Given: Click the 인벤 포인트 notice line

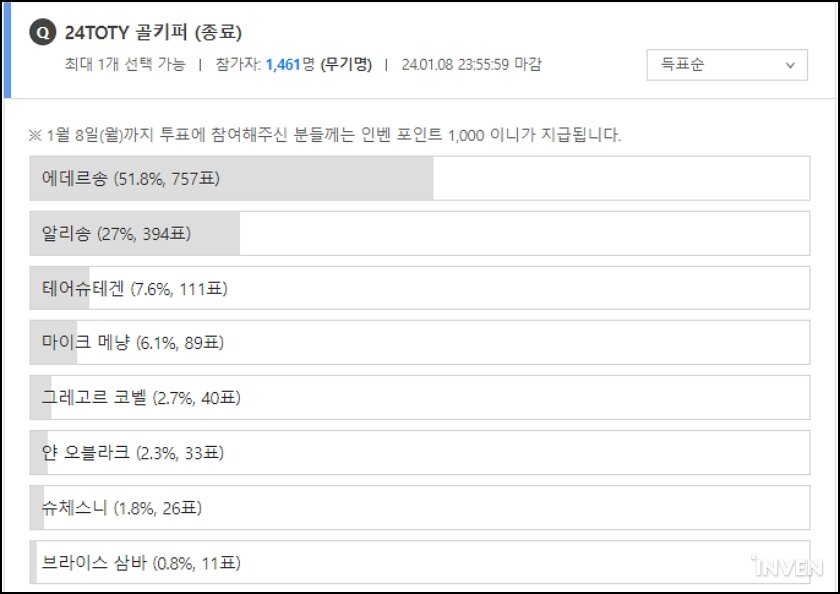Looking at the screenshot, I should coord(325,135).
